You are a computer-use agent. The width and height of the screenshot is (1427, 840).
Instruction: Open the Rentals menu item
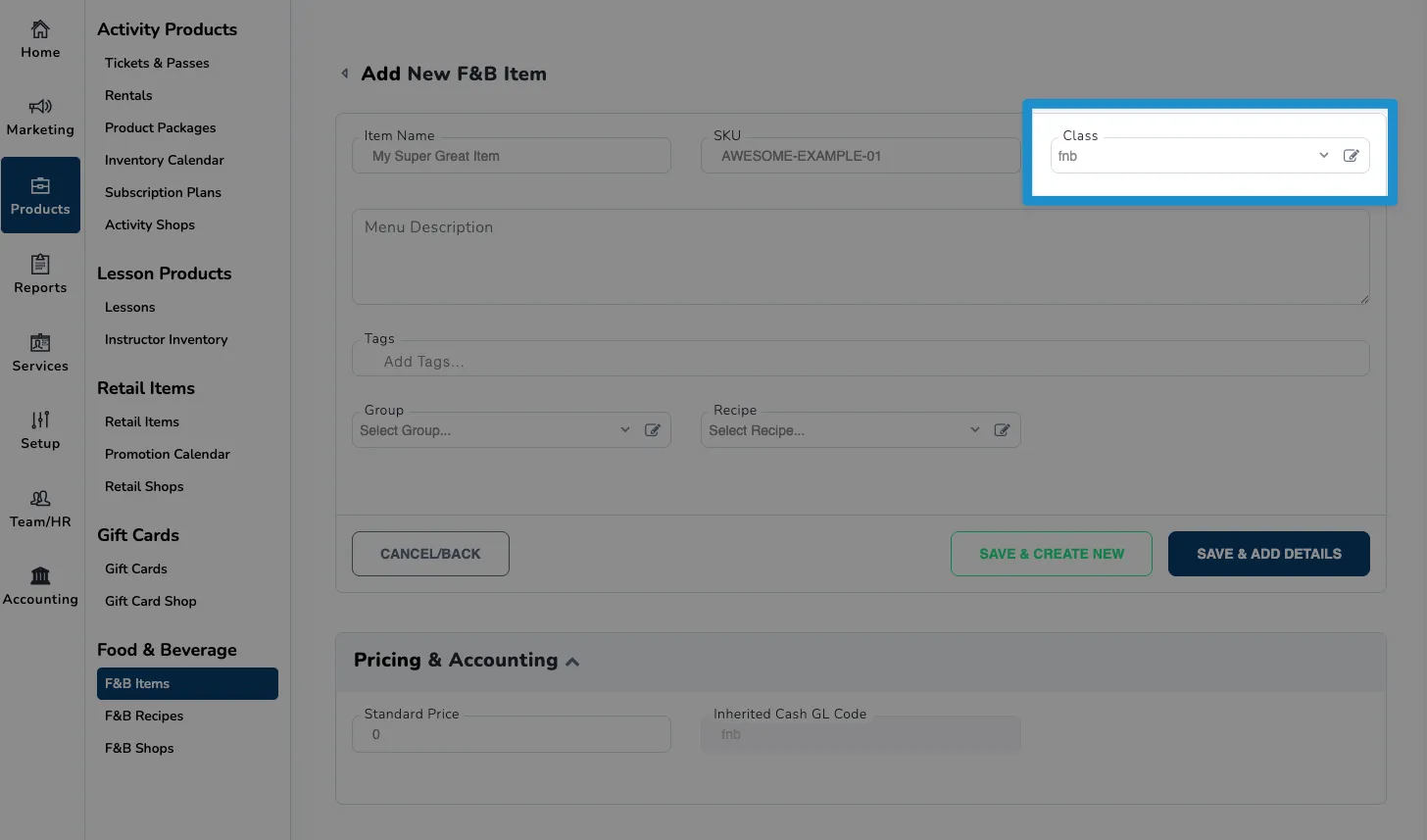(128, 95)
